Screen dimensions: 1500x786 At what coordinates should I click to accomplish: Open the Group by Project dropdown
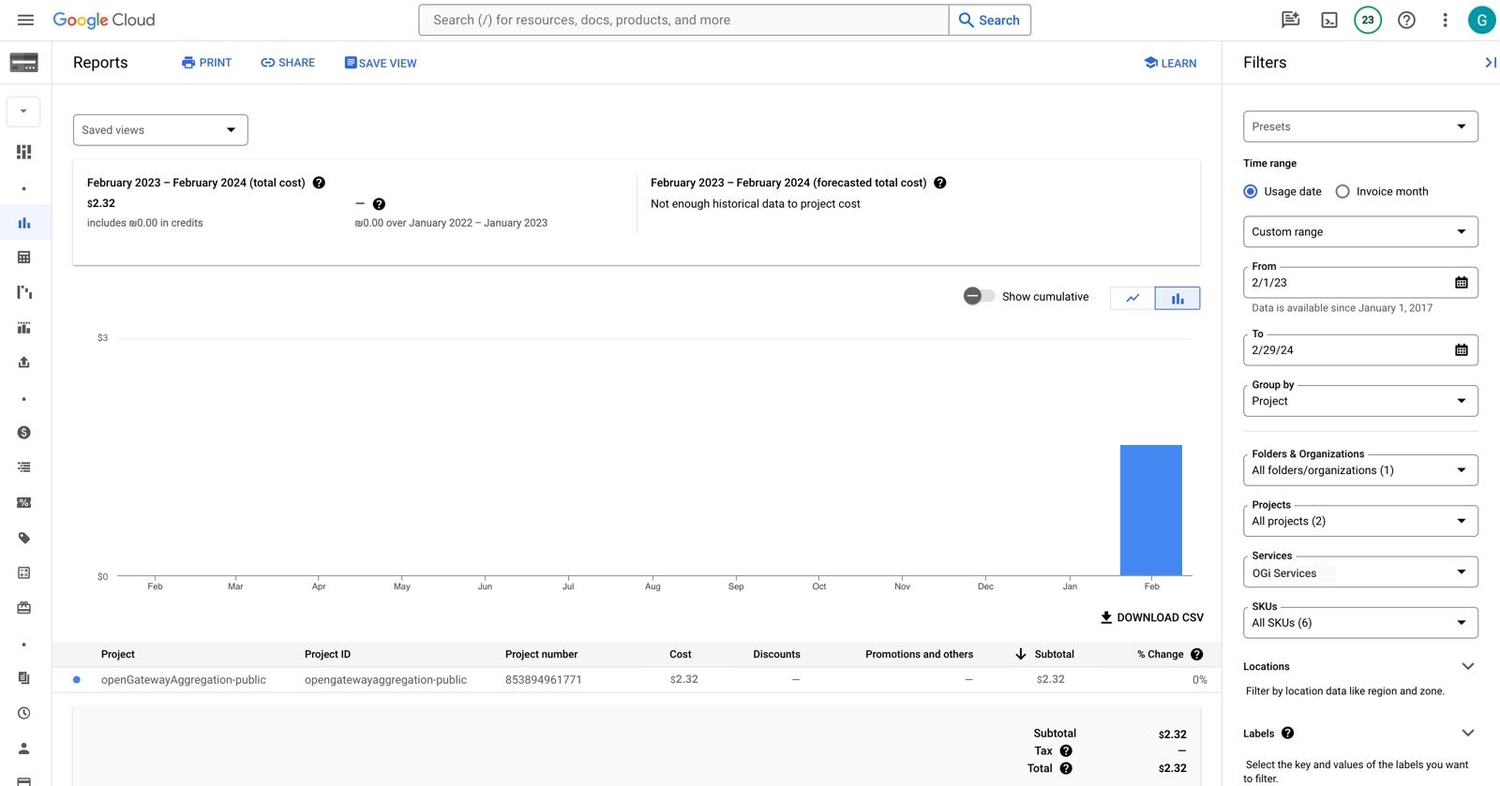click(x=1360, y=401)
